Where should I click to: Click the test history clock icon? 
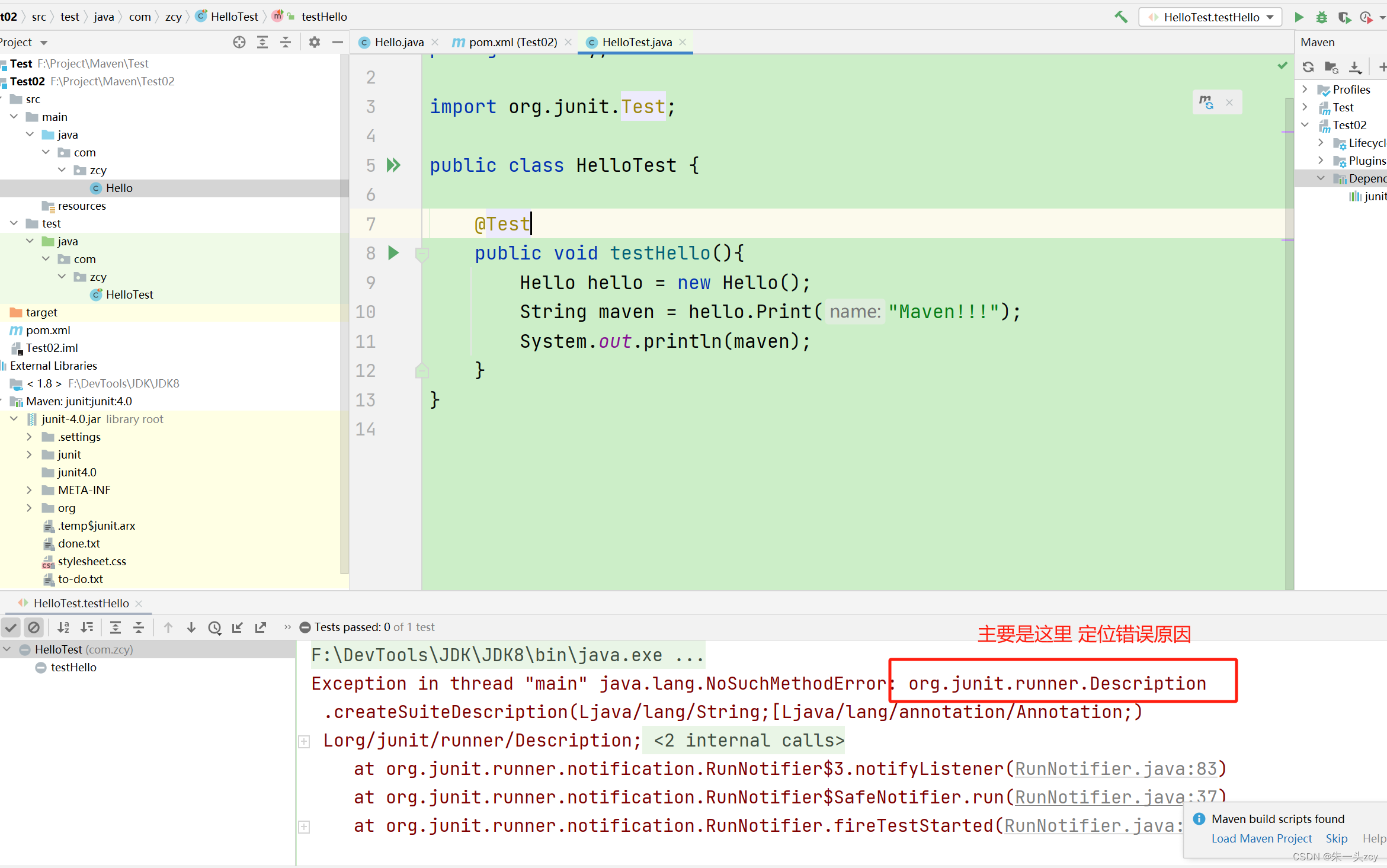pyautogui.click(x=214, y=627)
